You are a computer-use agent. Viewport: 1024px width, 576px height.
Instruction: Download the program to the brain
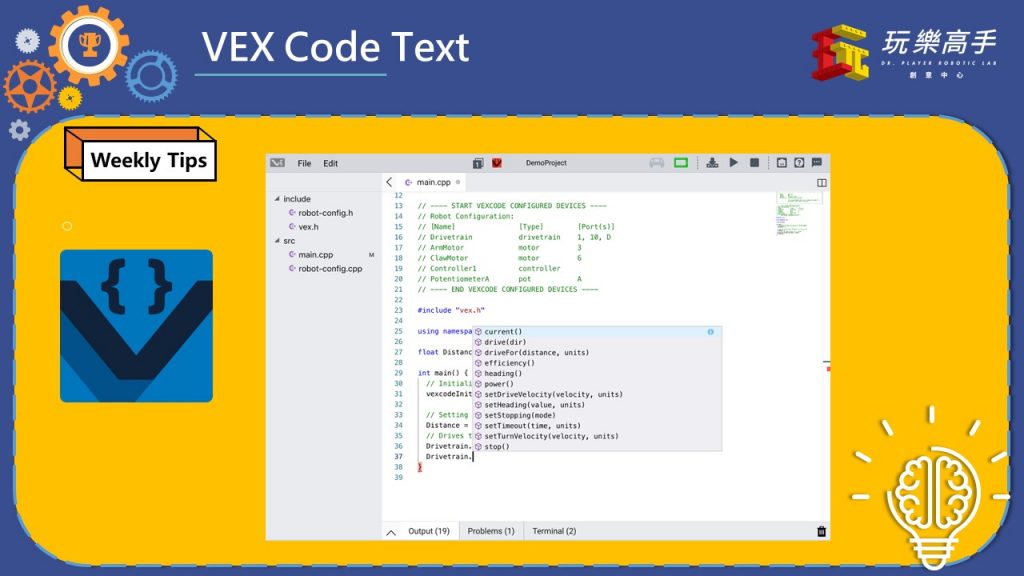click(712, 163)
